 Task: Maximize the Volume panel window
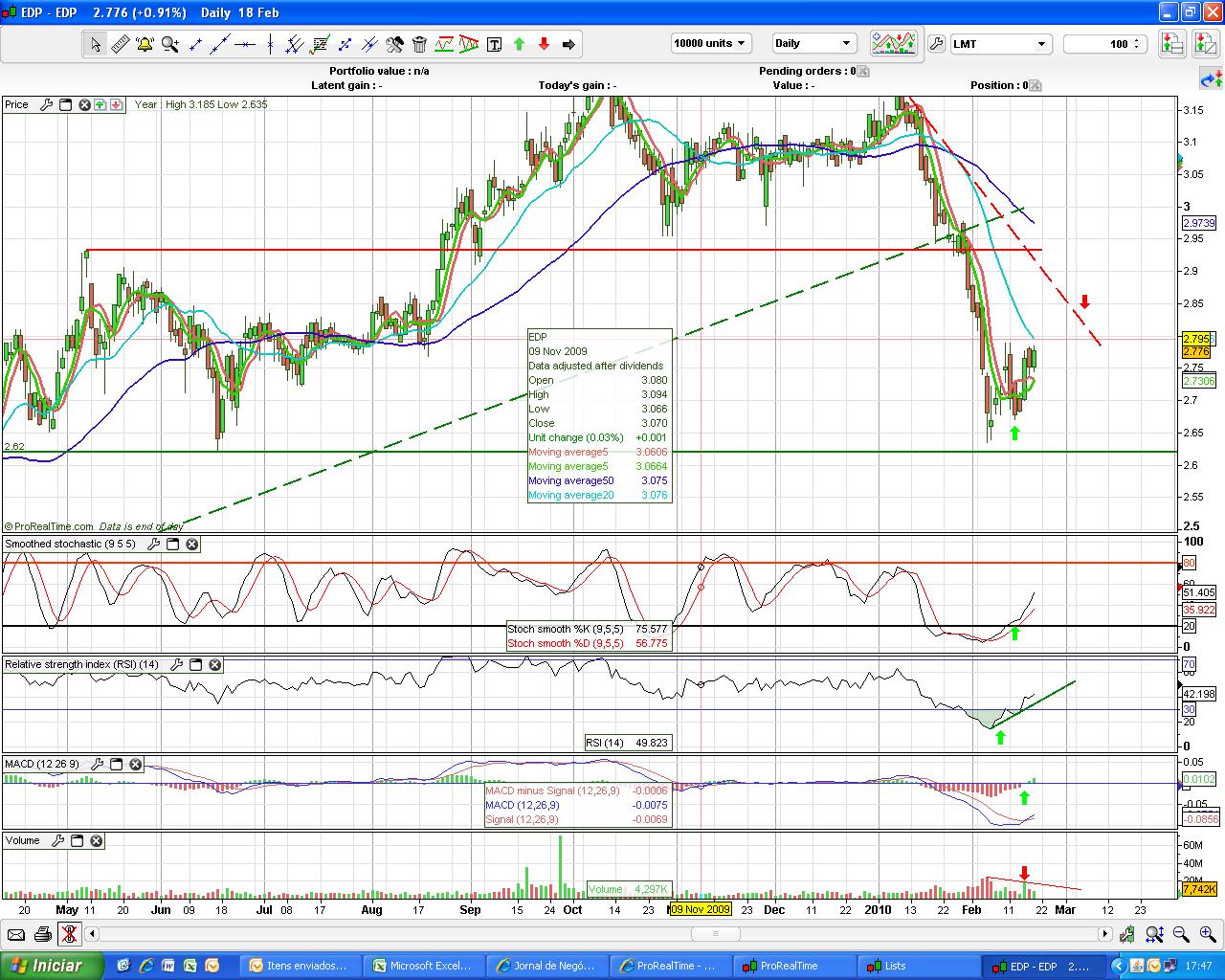pyautogui.click(x=78, y=841)
